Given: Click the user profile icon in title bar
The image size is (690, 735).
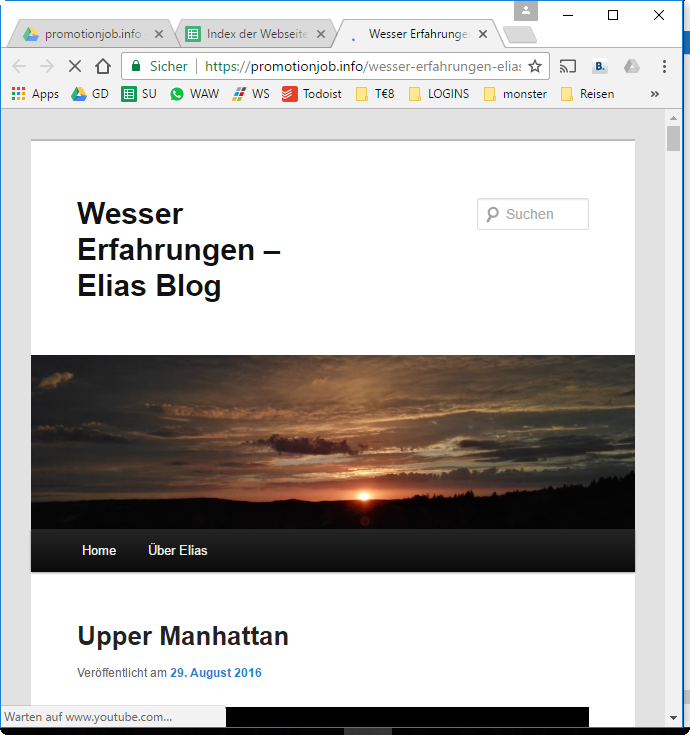Looking at the screenshot, I should tap(525, 10).
